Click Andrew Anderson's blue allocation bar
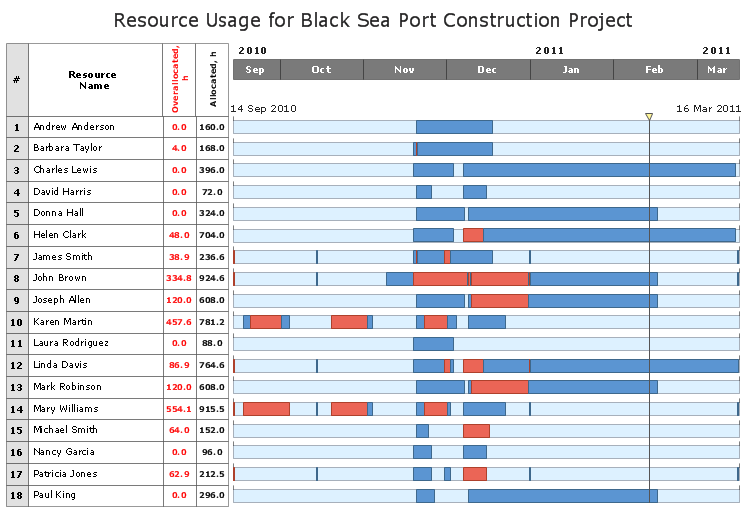 coord(454,127)
